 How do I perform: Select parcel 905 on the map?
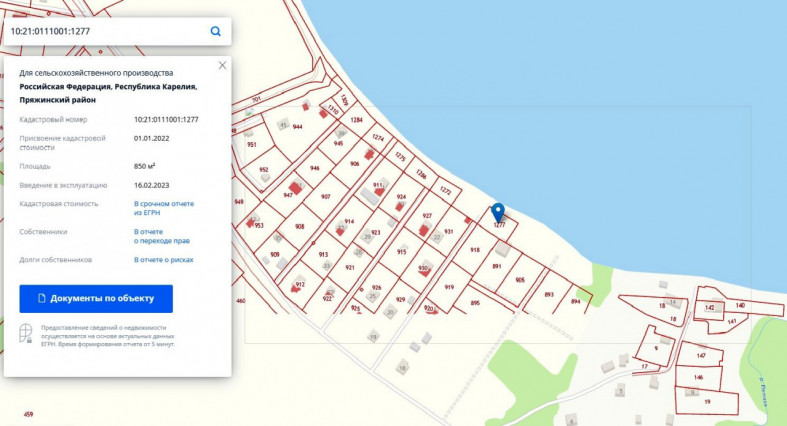(x=520, y=280)
